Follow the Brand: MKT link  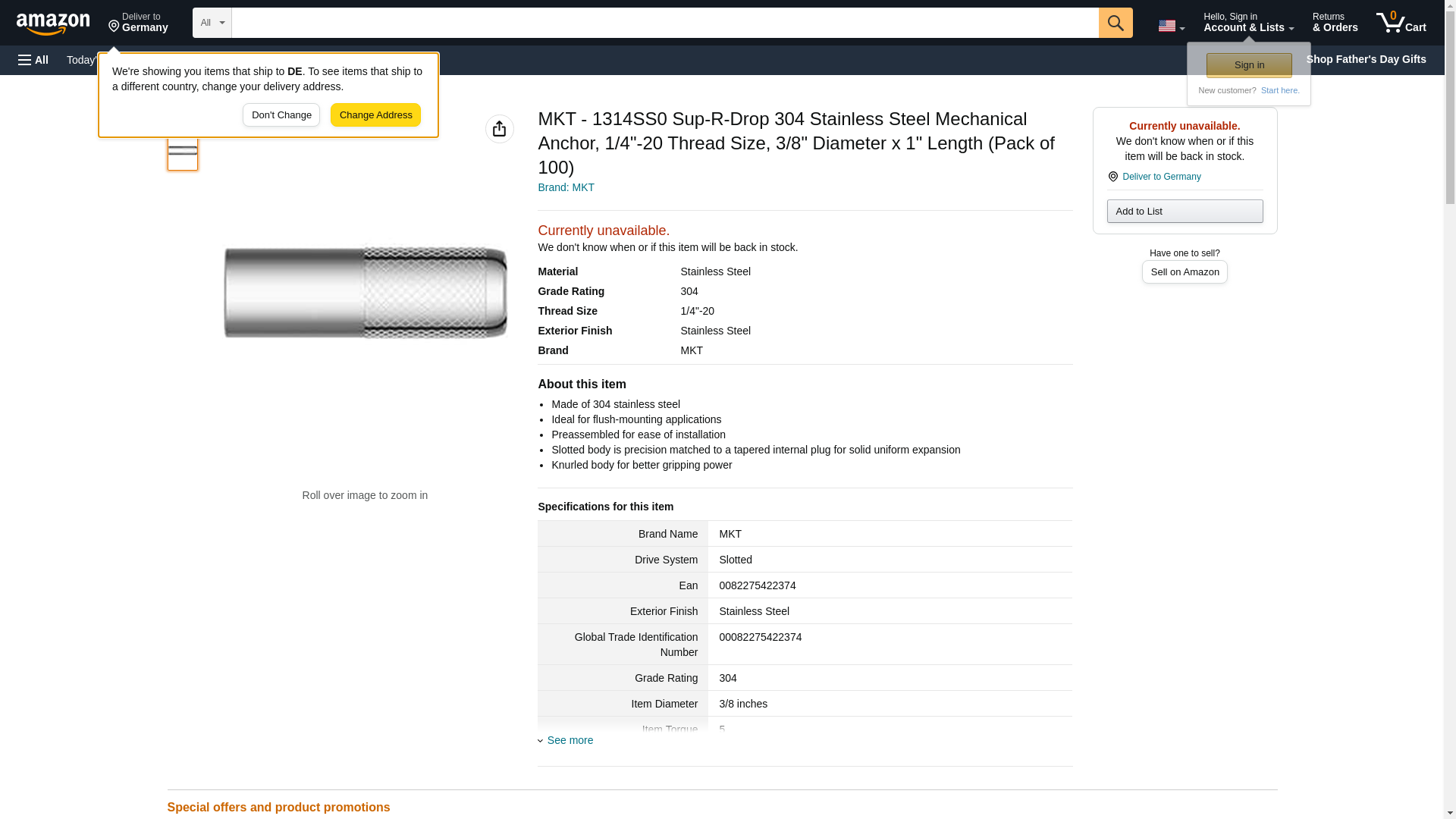click(x=566, y=187)
